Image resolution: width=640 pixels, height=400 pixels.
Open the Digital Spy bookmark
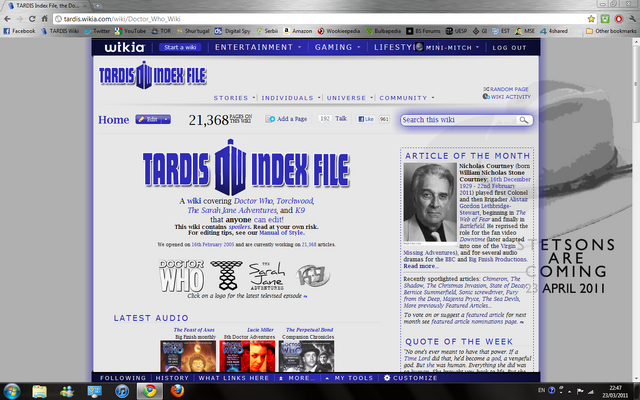coord(232,31)
